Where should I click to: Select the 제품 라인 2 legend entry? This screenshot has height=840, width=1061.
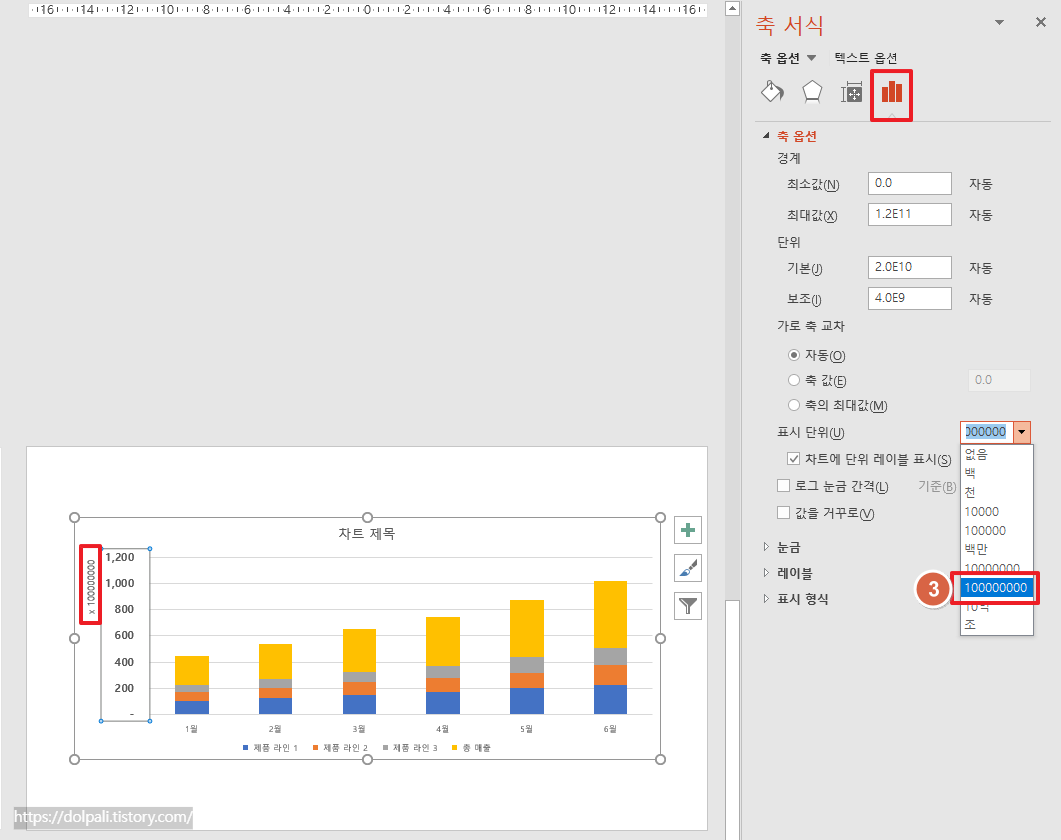pyautogui.click(x=340, y=748)
